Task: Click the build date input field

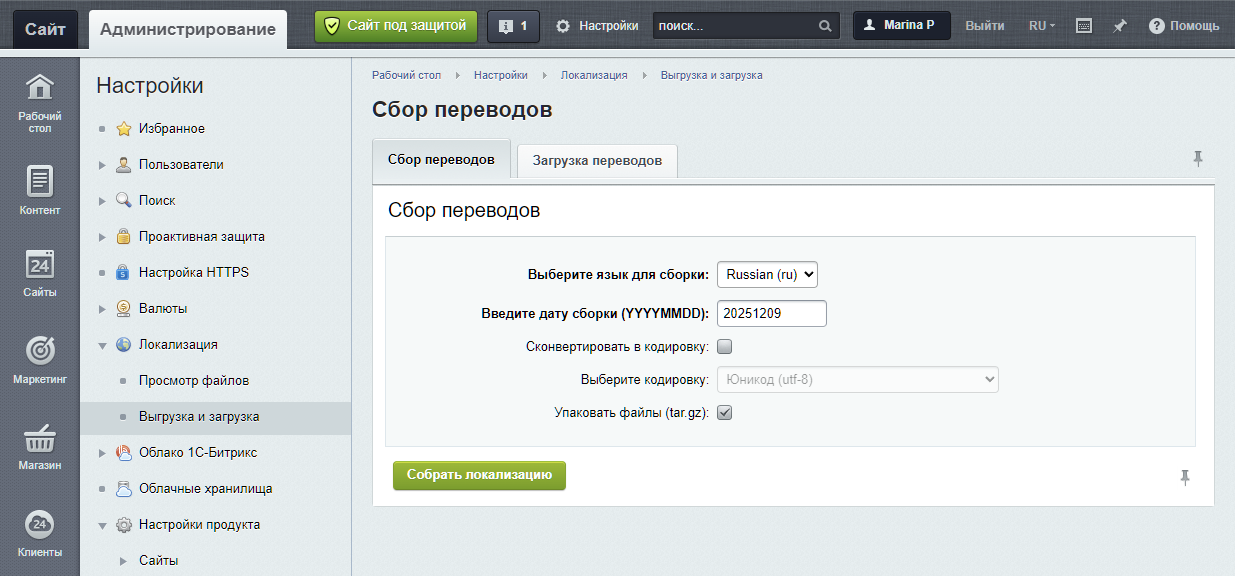Action: pyautogui.click(x=771, y=313)
